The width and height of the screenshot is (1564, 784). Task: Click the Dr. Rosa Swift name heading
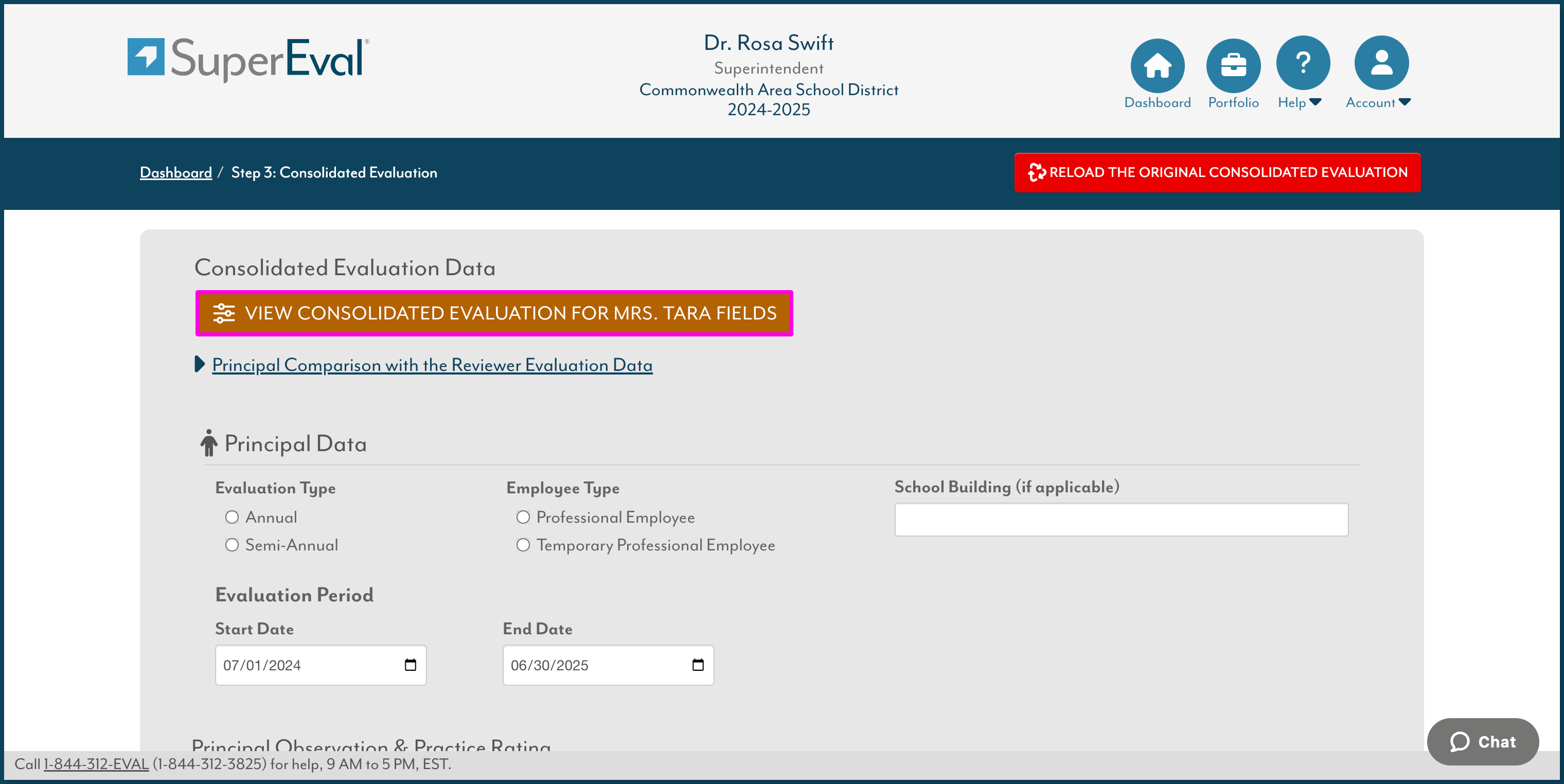click(x=768, y=43)
